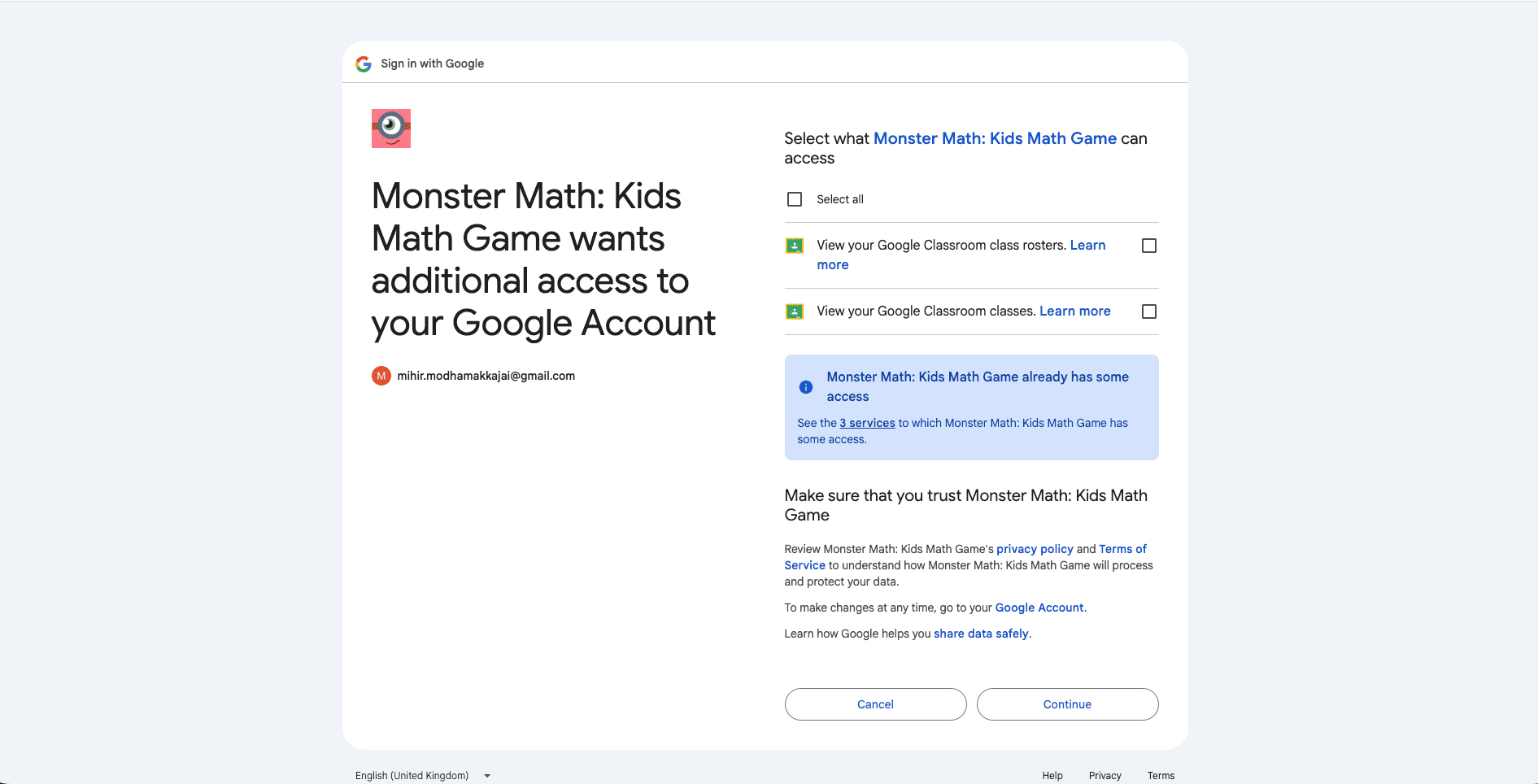Click the Google logo icon
The height and width of the screenshot is (784, 1538).
[364, 64]
